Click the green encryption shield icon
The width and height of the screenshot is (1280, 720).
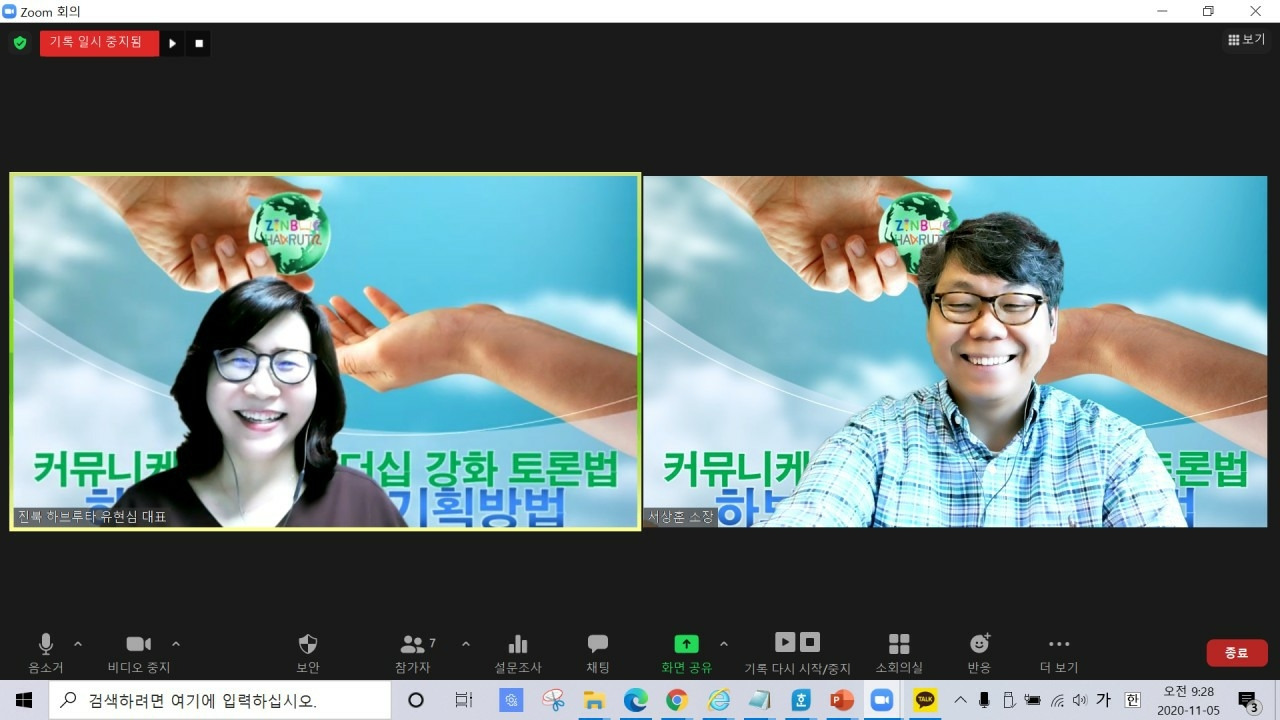pyautogui.click(x=20, y=43)
